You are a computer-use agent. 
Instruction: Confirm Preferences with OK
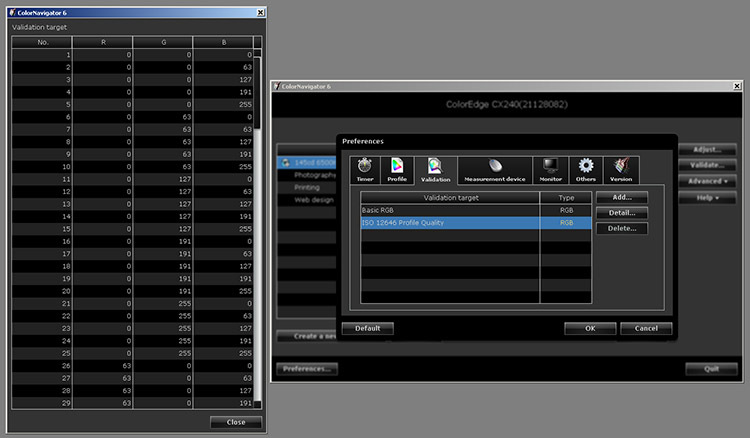(x=590, y=328)
